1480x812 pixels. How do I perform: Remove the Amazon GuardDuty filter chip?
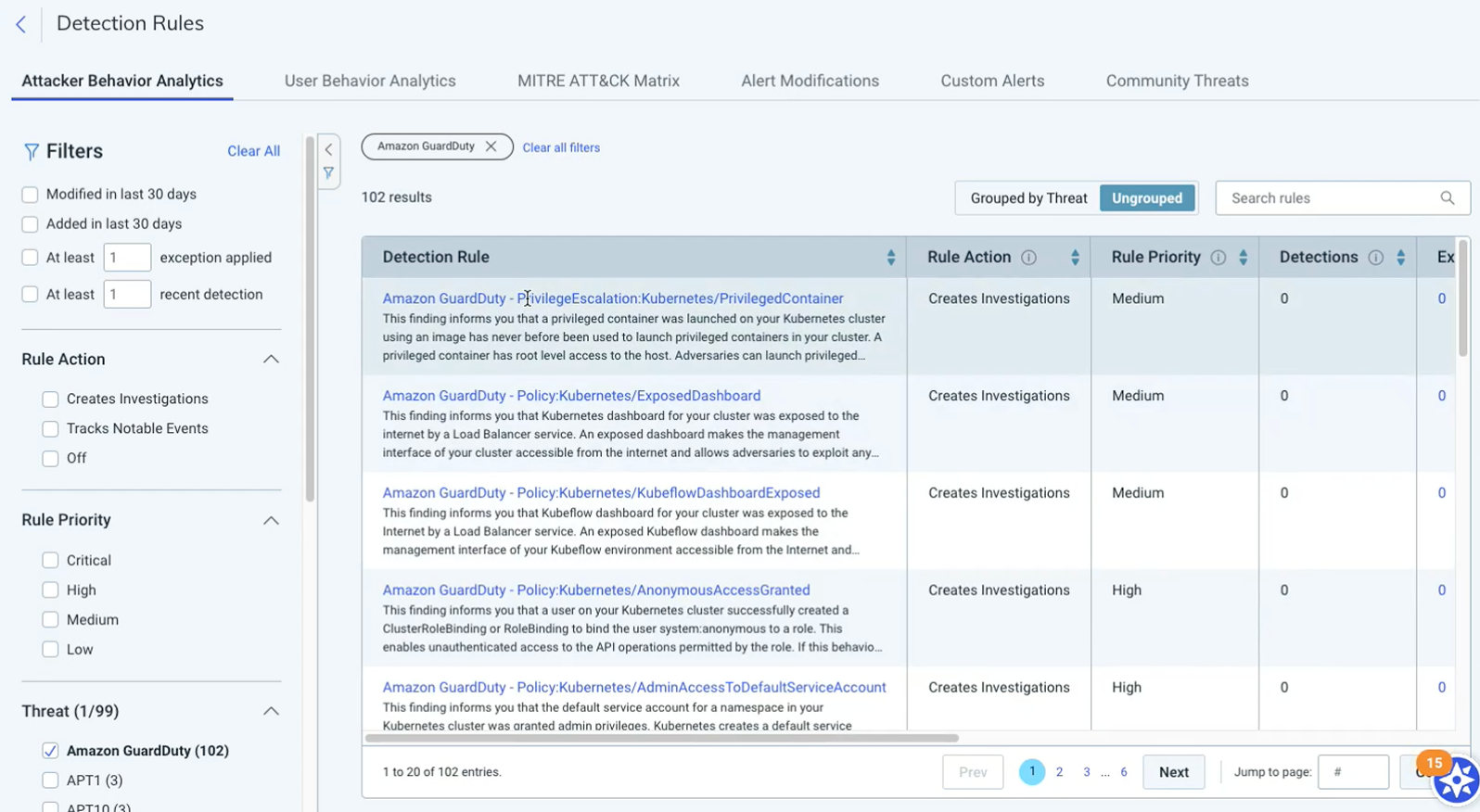tap(491, 146)
